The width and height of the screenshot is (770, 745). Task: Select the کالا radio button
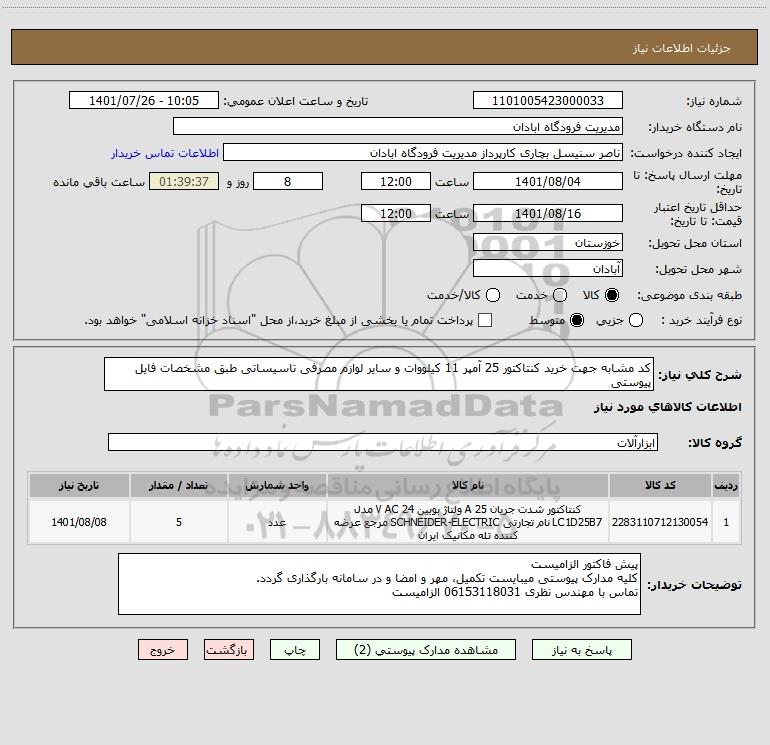612,295
